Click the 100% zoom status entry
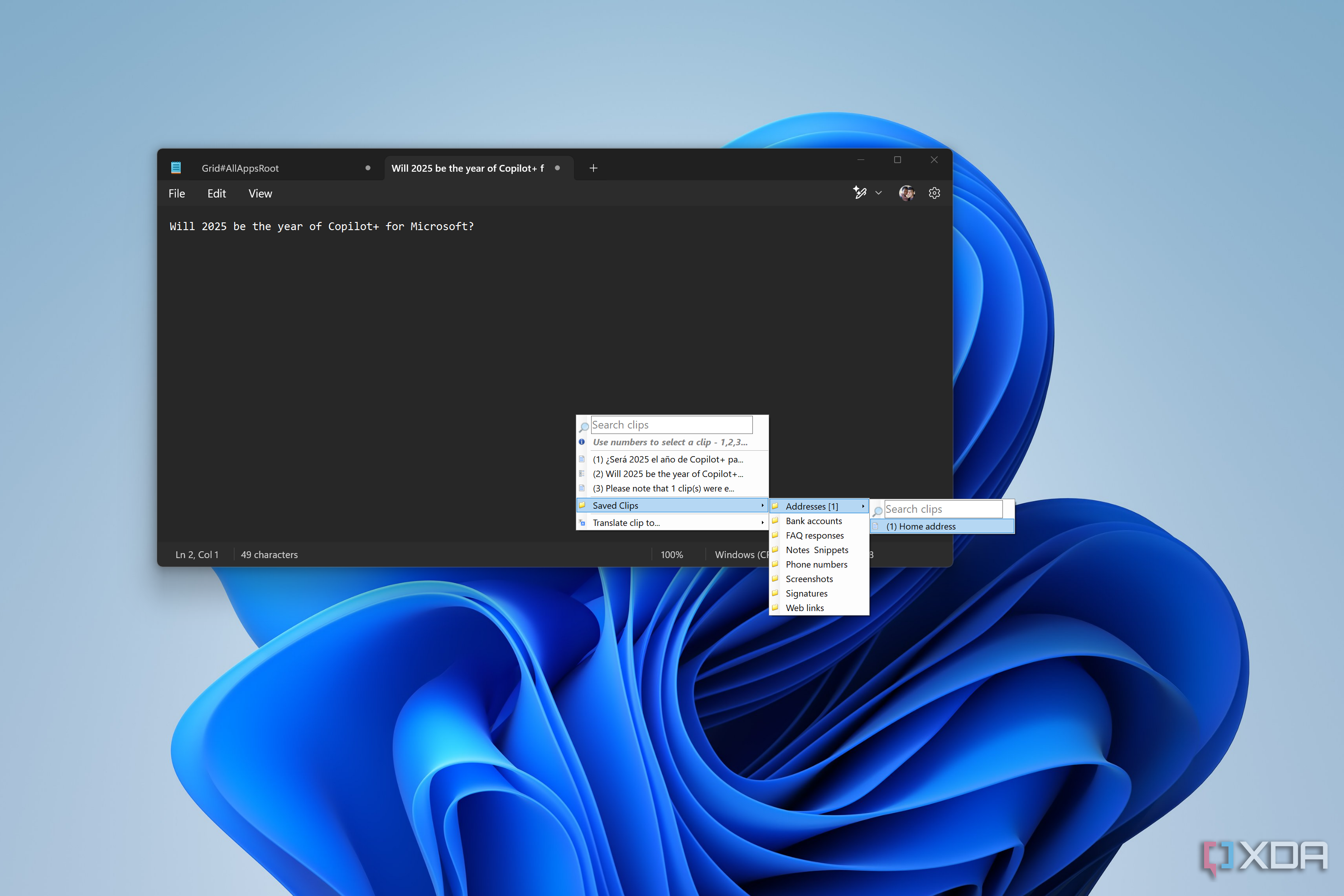The height and width of the screenshot is (896, 1344). (x=671, y=555)
